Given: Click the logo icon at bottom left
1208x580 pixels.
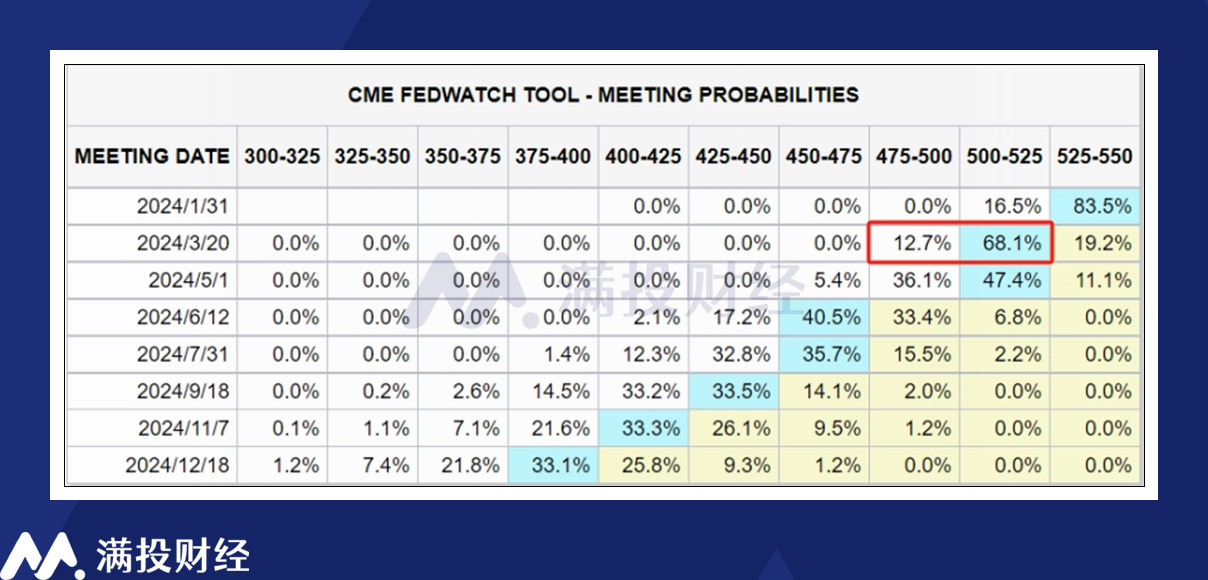Looking at the screenshot, I should point(42,554).
